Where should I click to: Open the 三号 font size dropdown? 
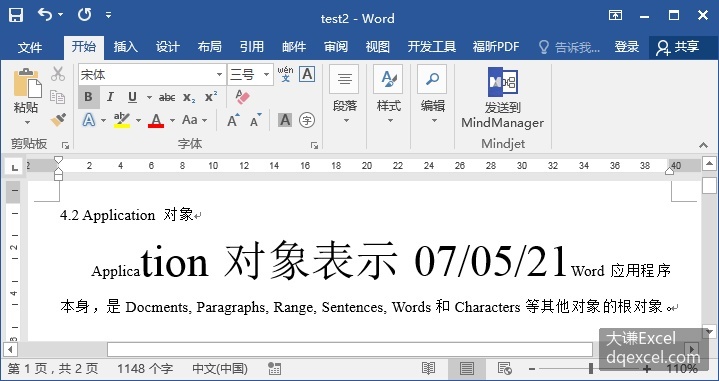(266, 74)
